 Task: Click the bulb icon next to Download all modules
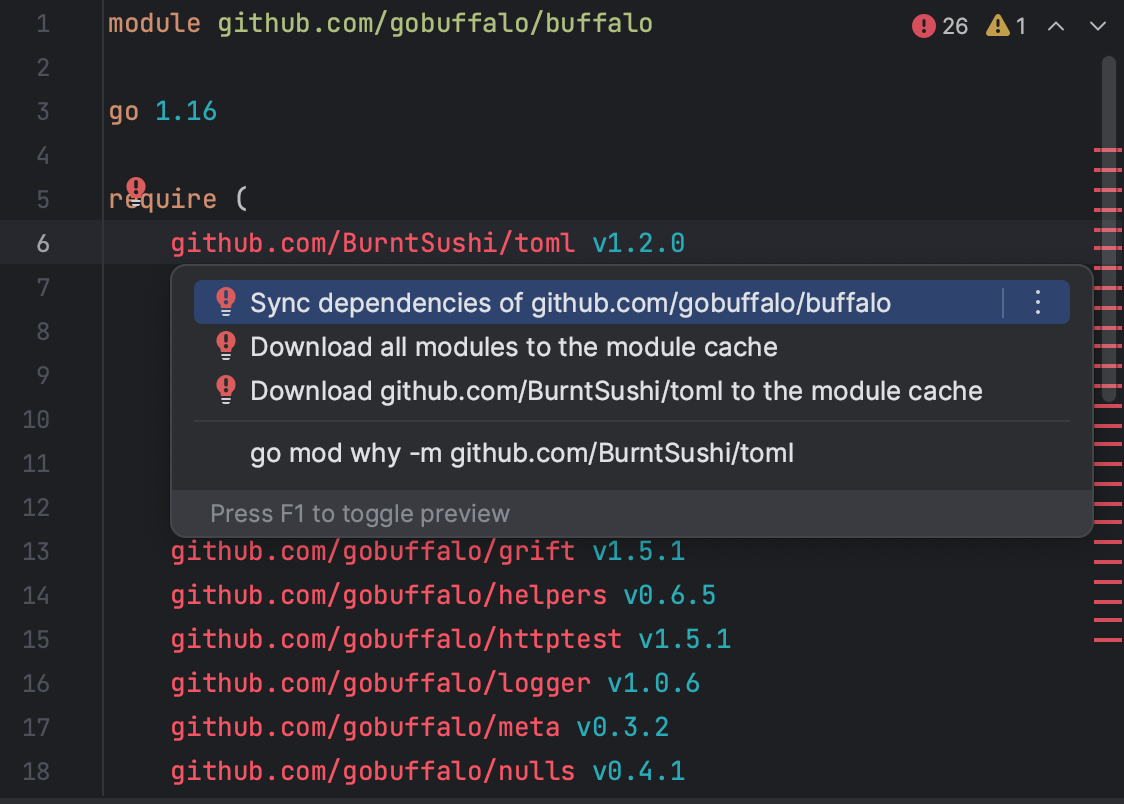coord(226,347)
